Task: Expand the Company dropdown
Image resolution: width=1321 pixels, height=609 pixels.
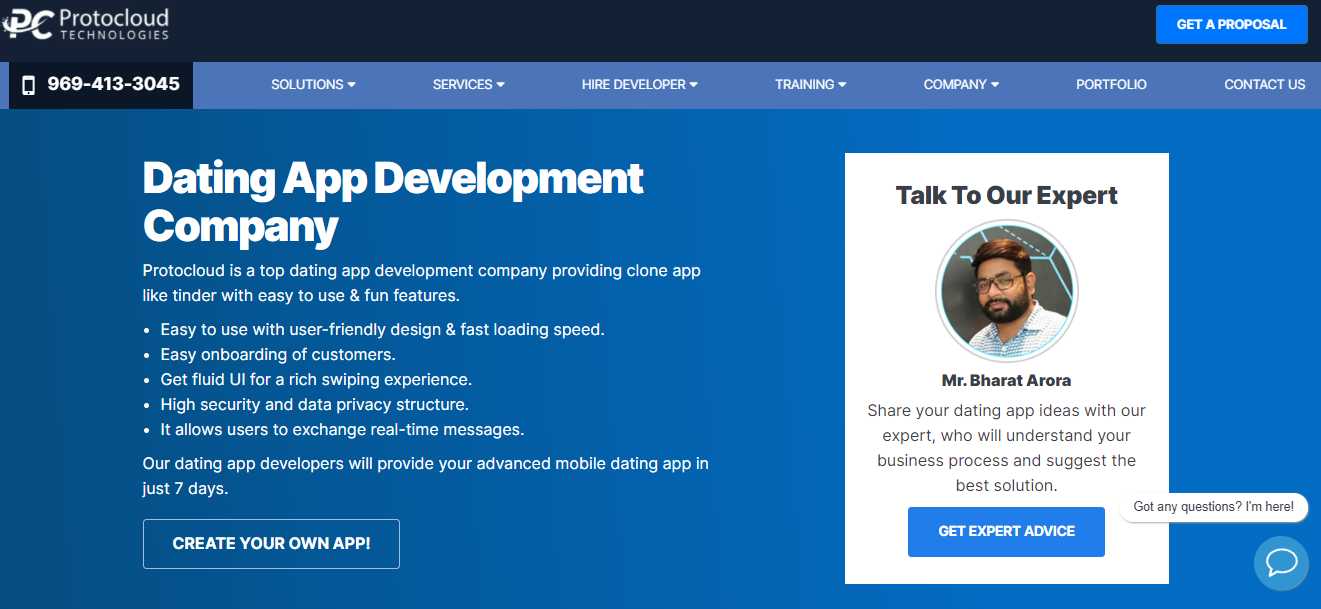Action: click(x=960, y=85)
